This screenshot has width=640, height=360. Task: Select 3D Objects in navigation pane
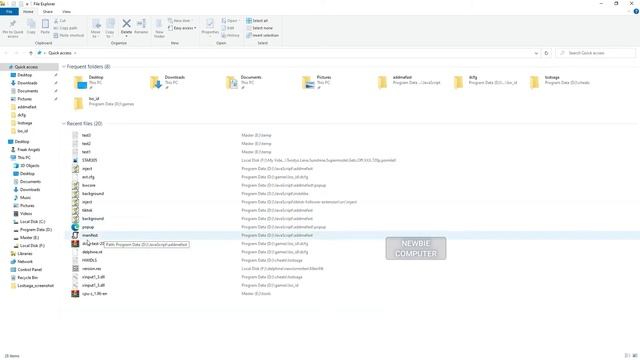click(29, 166)
